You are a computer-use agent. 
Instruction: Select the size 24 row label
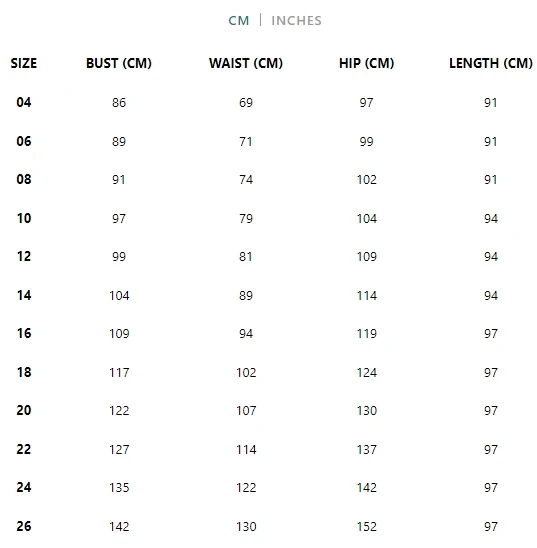click(24, 487)
